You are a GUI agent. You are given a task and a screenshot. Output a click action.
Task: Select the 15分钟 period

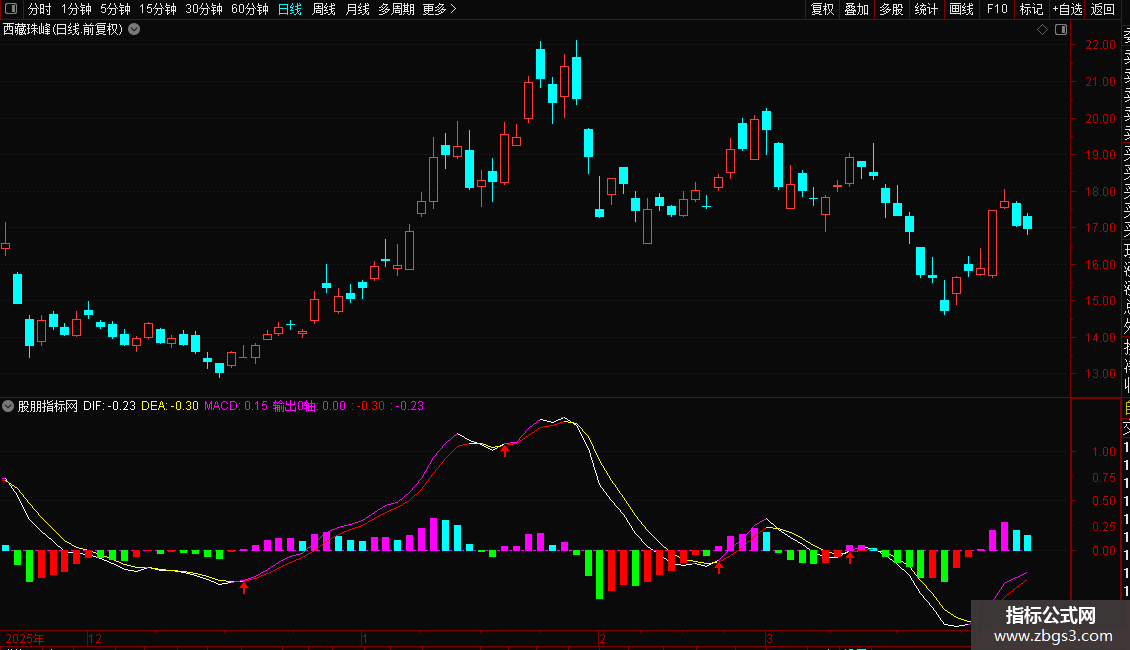[157, 9]
